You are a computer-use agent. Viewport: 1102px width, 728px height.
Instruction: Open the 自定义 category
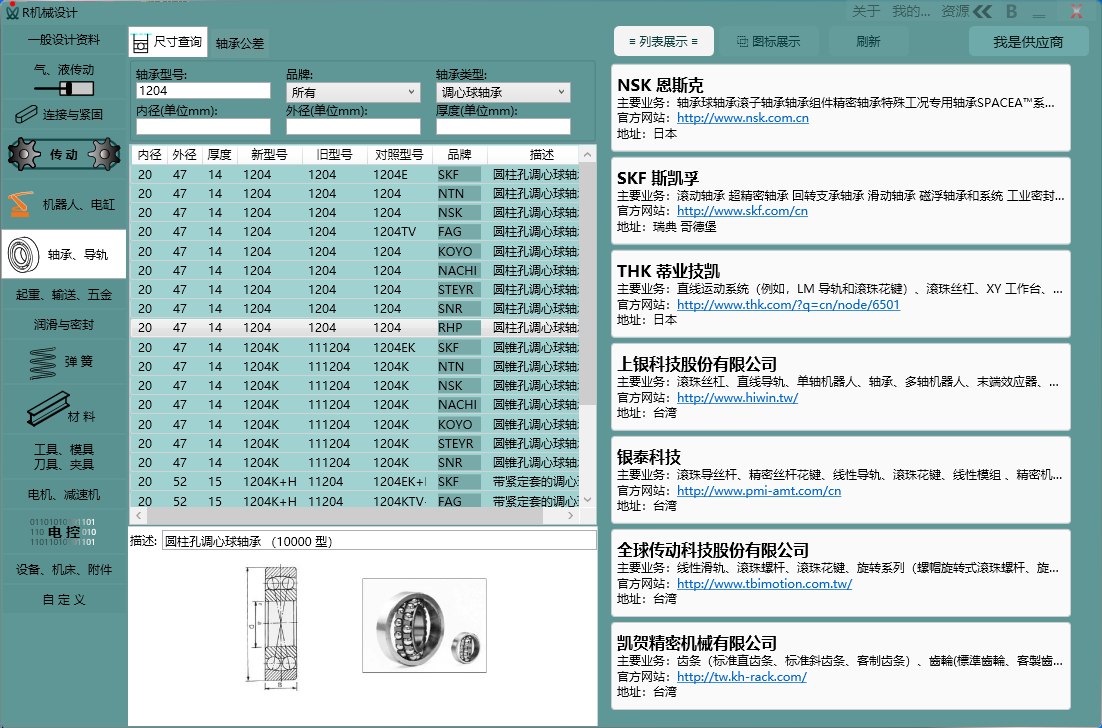(x=64, y=599)
